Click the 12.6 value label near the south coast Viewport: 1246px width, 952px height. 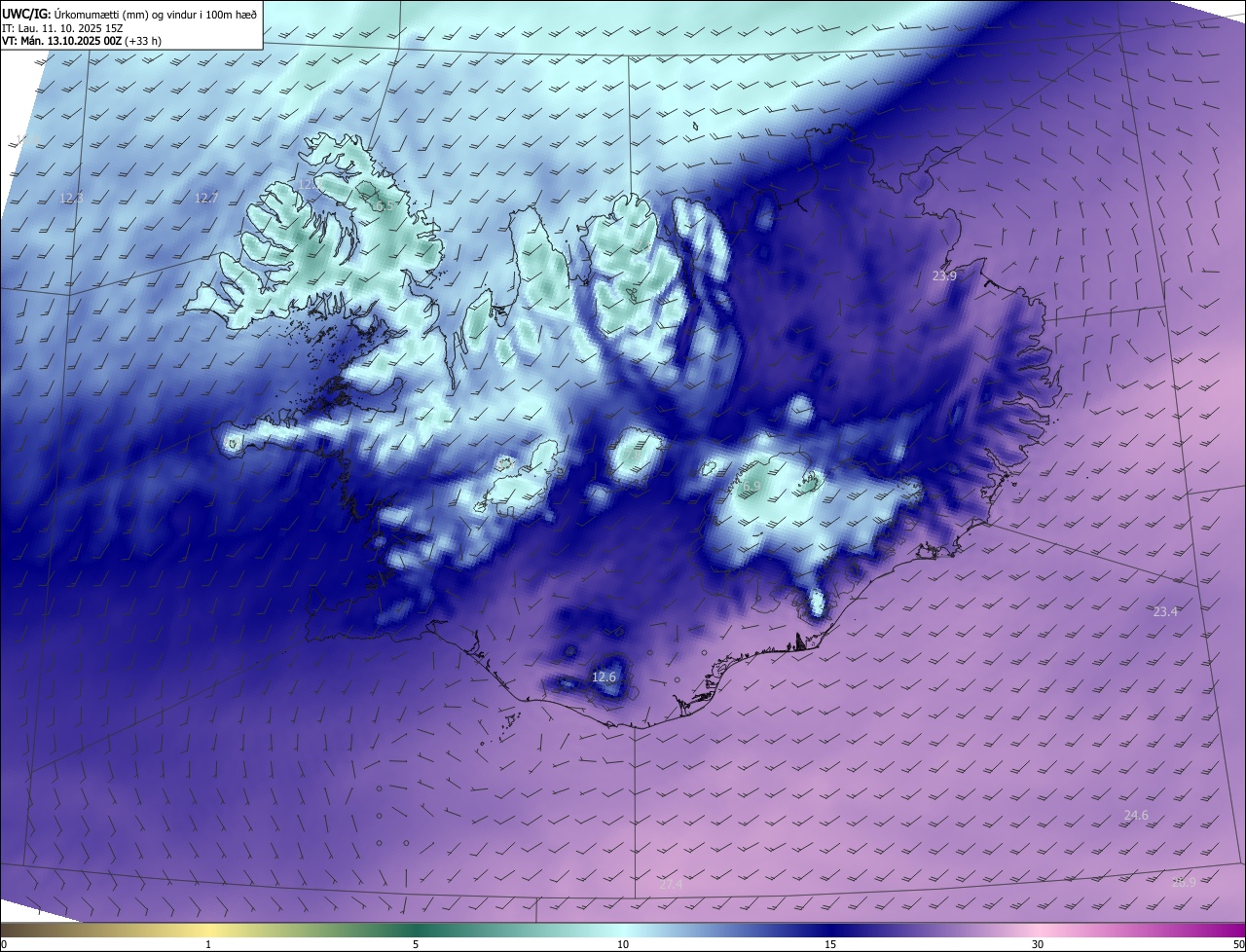pos(605,677)
